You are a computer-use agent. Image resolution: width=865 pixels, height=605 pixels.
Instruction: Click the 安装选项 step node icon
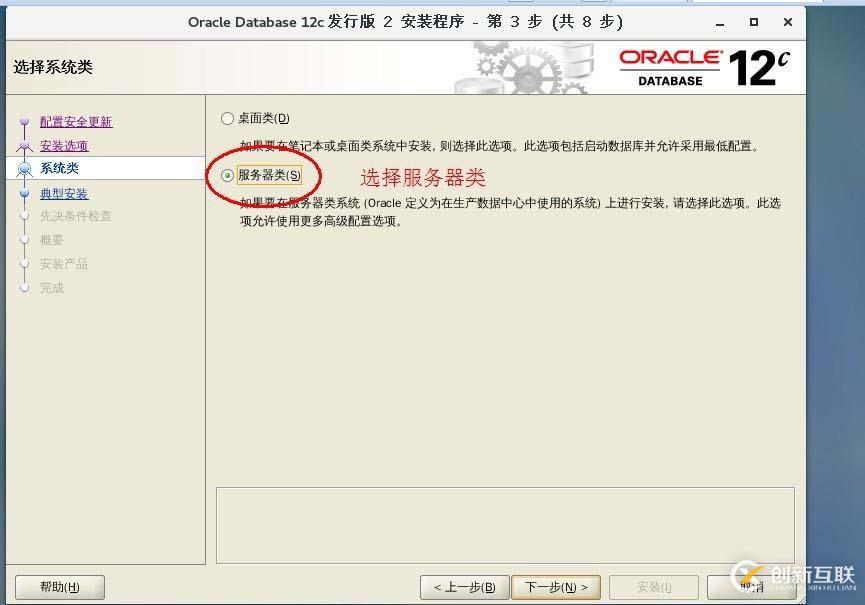22,145
